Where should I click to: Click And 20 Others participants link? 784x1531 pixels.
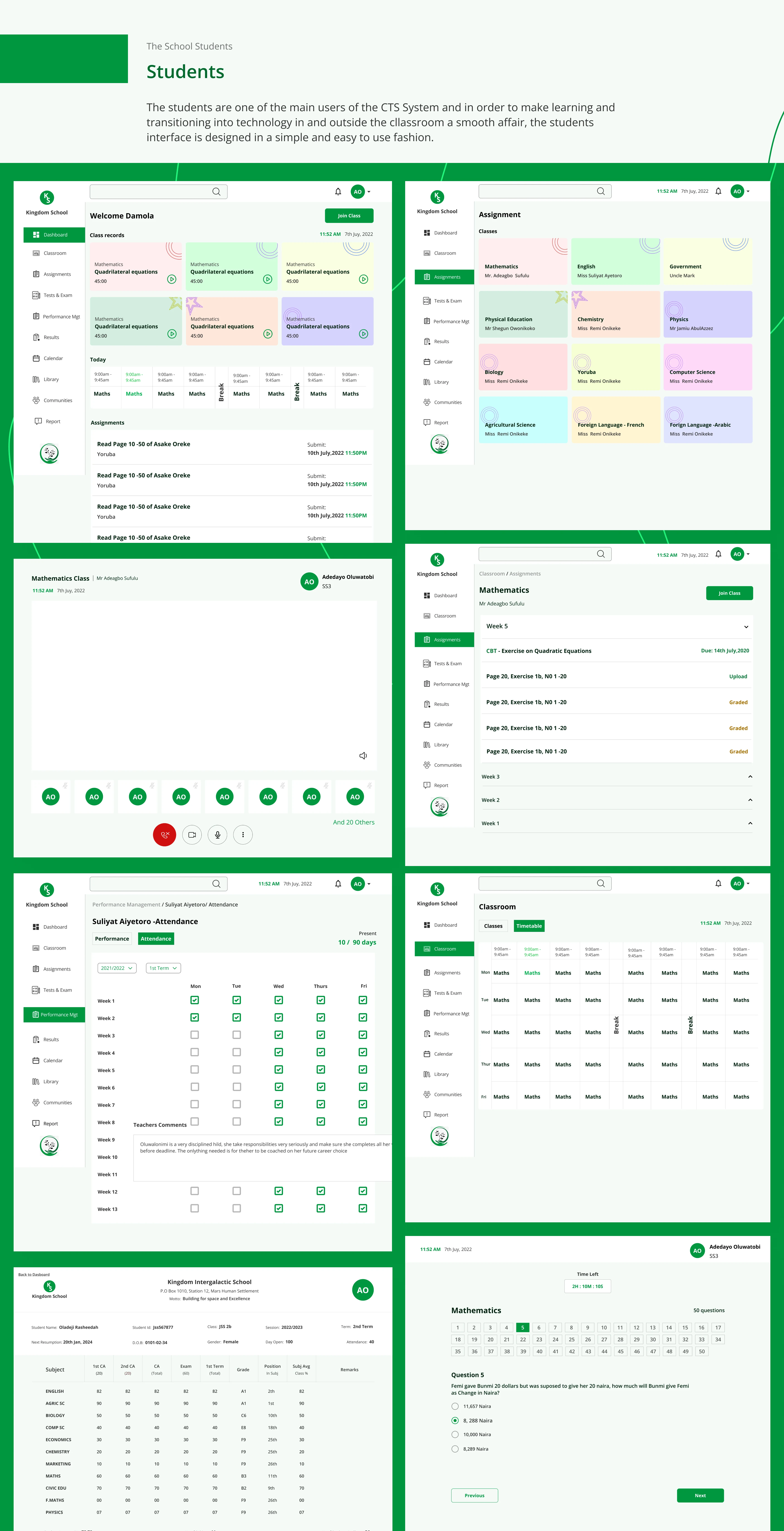point(353,822)
